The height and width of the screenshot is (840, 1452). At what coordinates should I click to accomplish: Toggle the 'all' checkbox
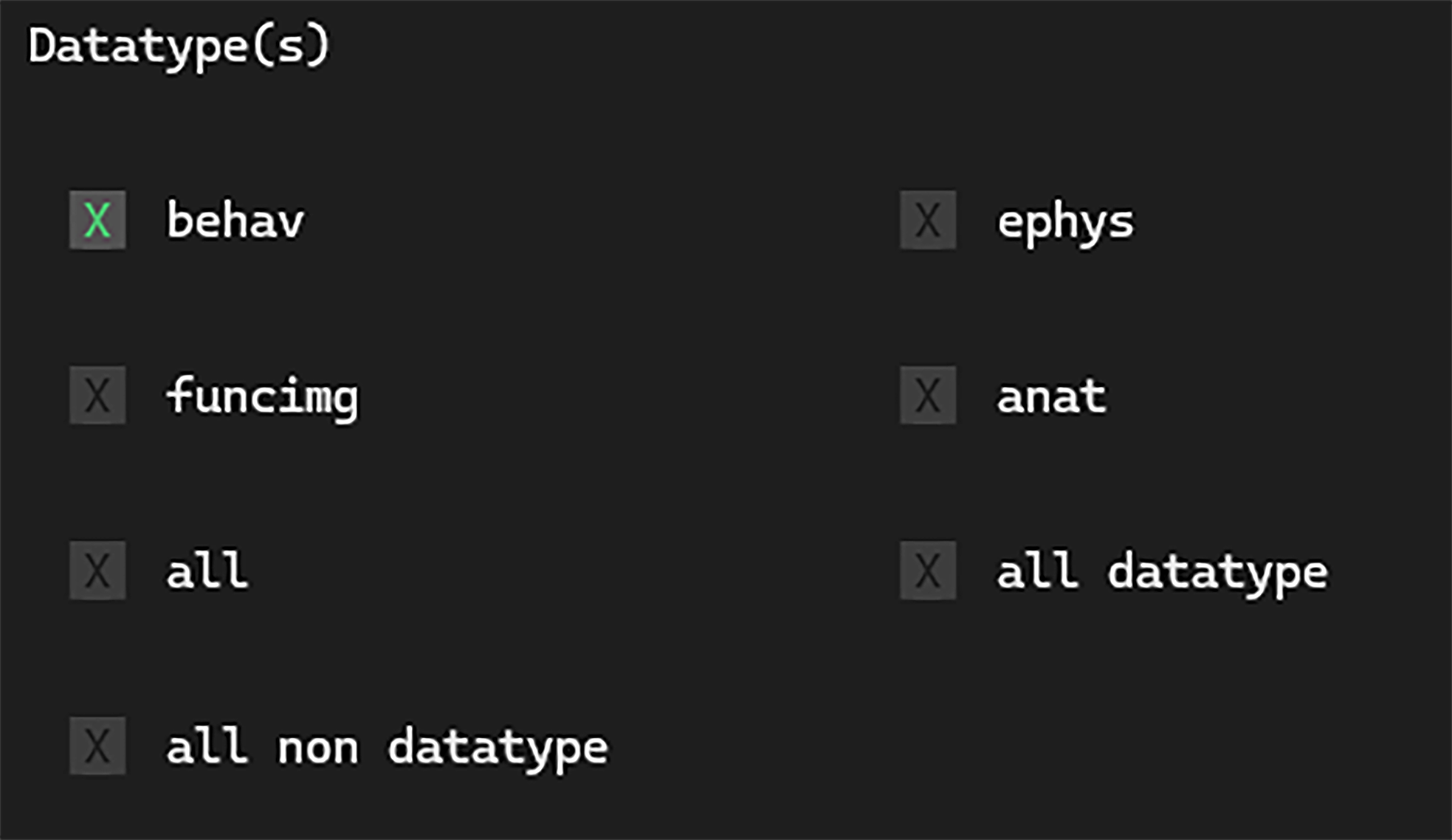tap(97, 571)
